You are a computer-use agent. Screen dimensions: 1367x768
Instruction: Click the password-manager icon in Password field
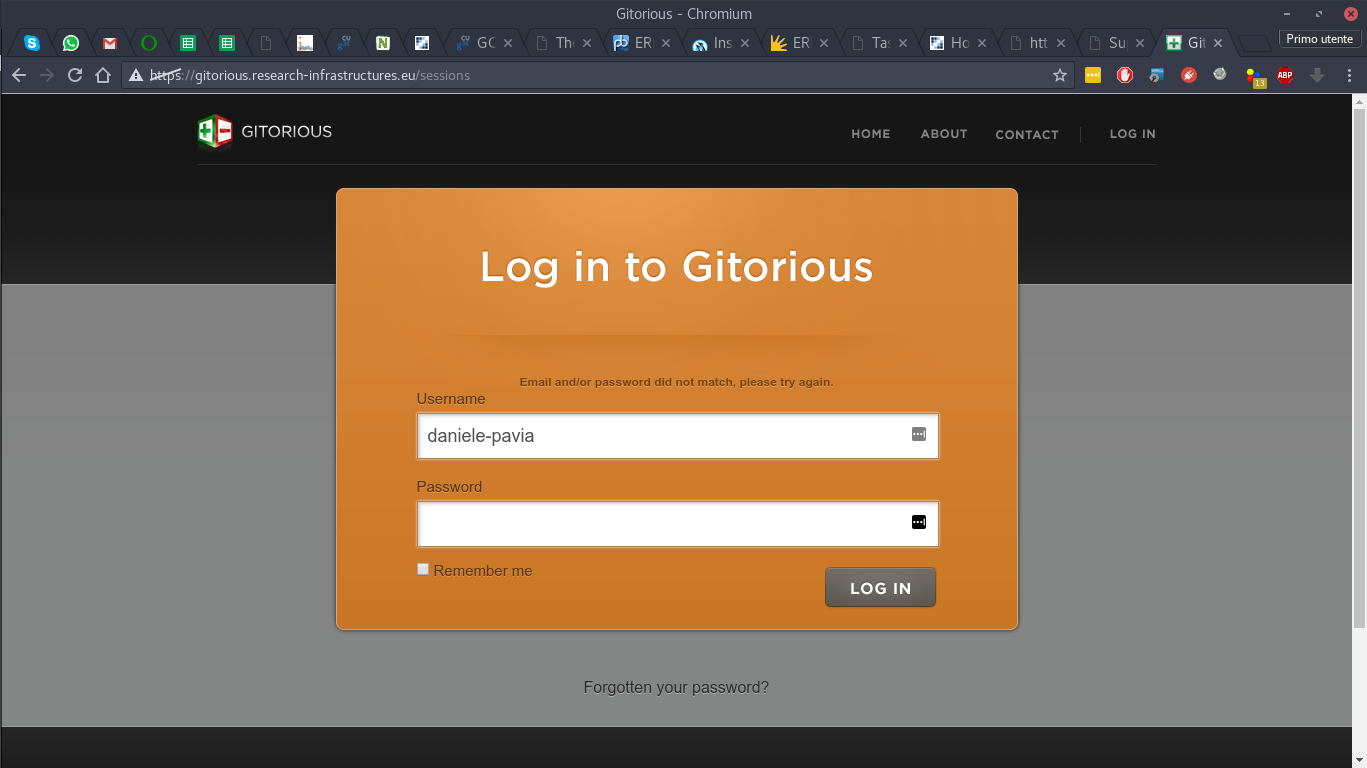click(919, 522)
